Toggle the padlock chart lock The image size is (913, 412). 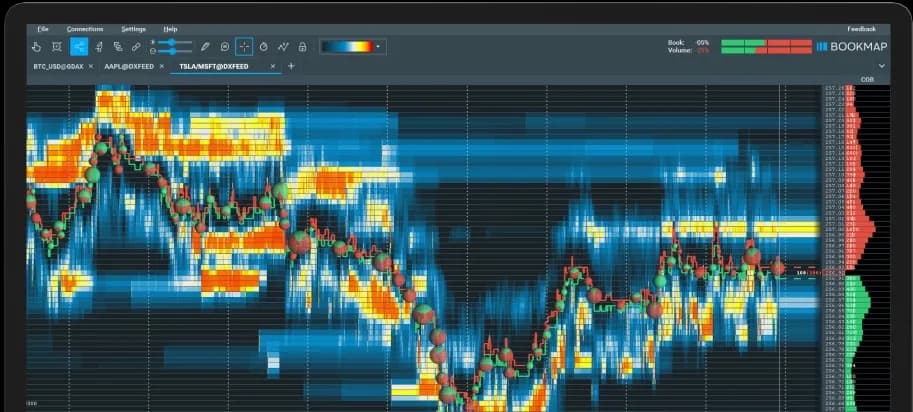302,46
